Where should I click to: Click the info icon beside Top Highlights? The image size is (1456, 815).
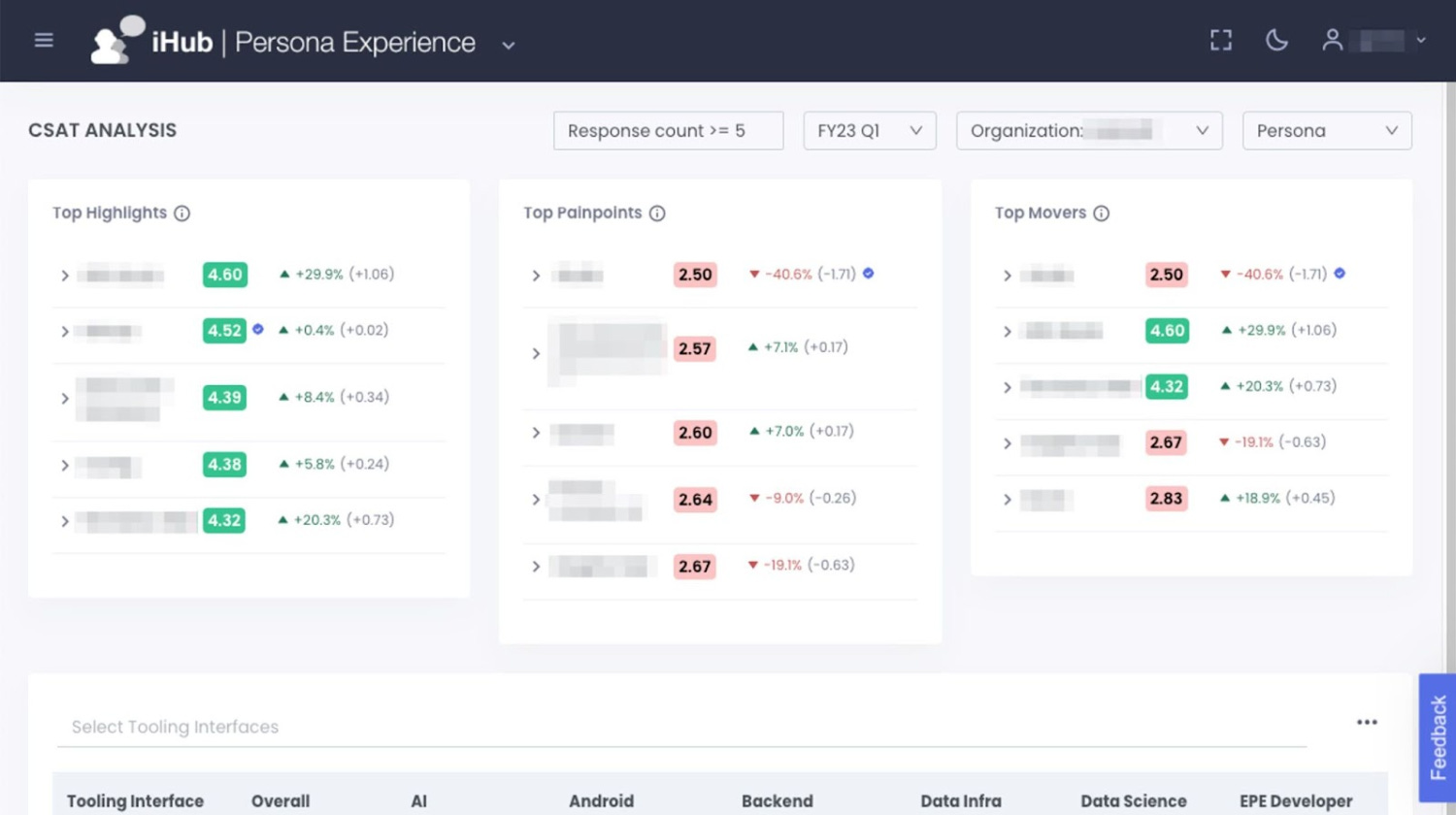pyautogui.click(x=182, y=213)
